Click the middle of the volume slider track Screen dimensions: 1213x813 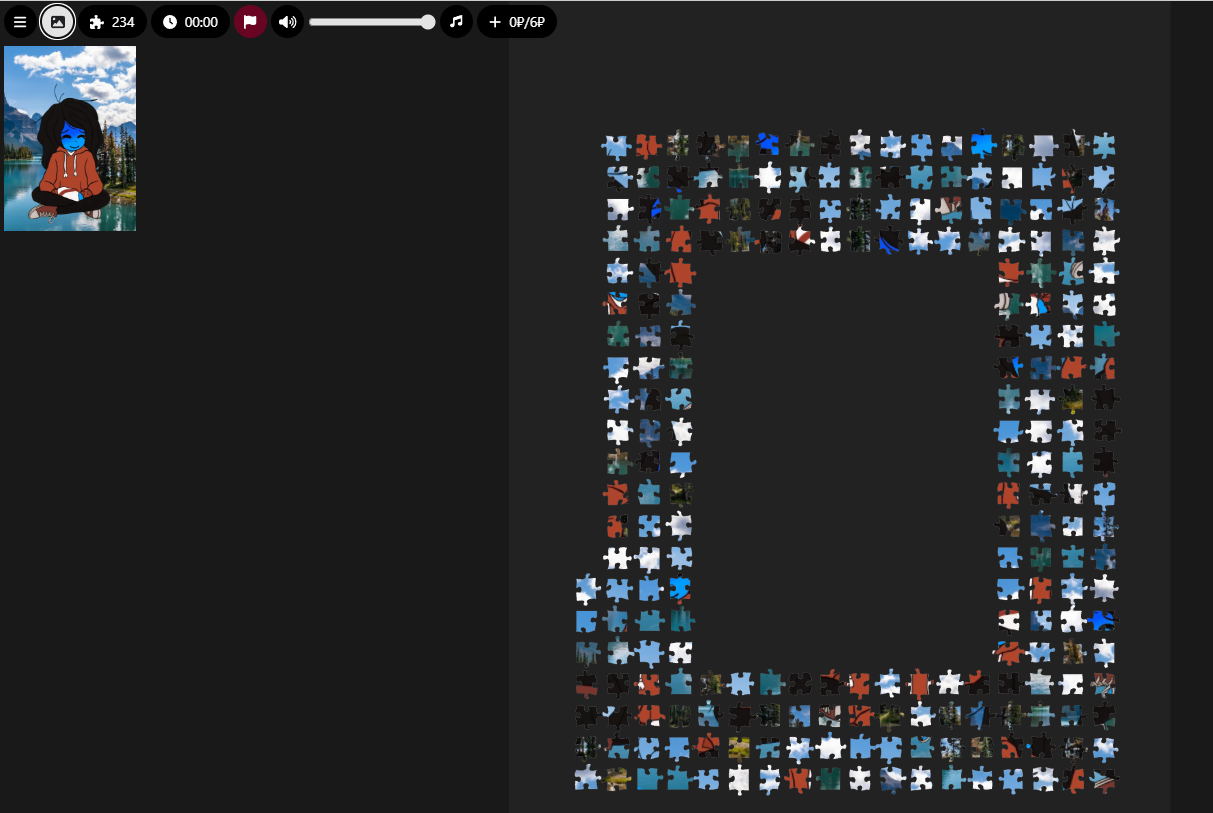(x=370, y=22)
